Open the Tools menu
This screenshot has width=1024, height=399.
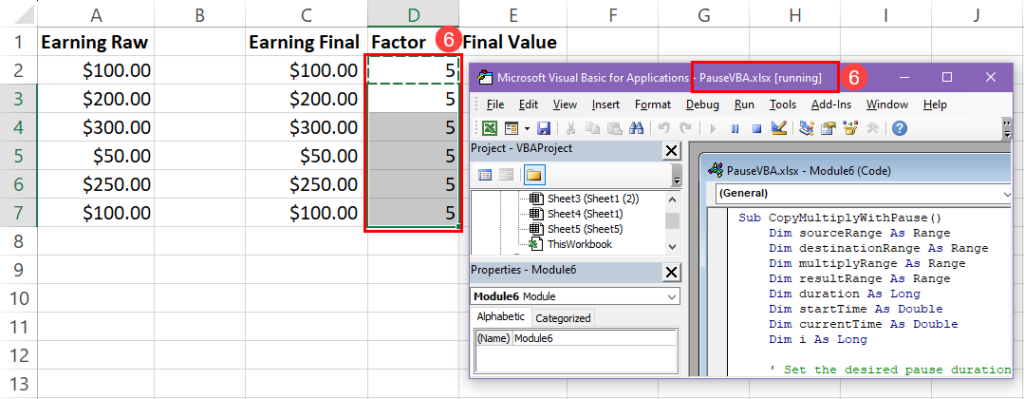pos(783,104)
